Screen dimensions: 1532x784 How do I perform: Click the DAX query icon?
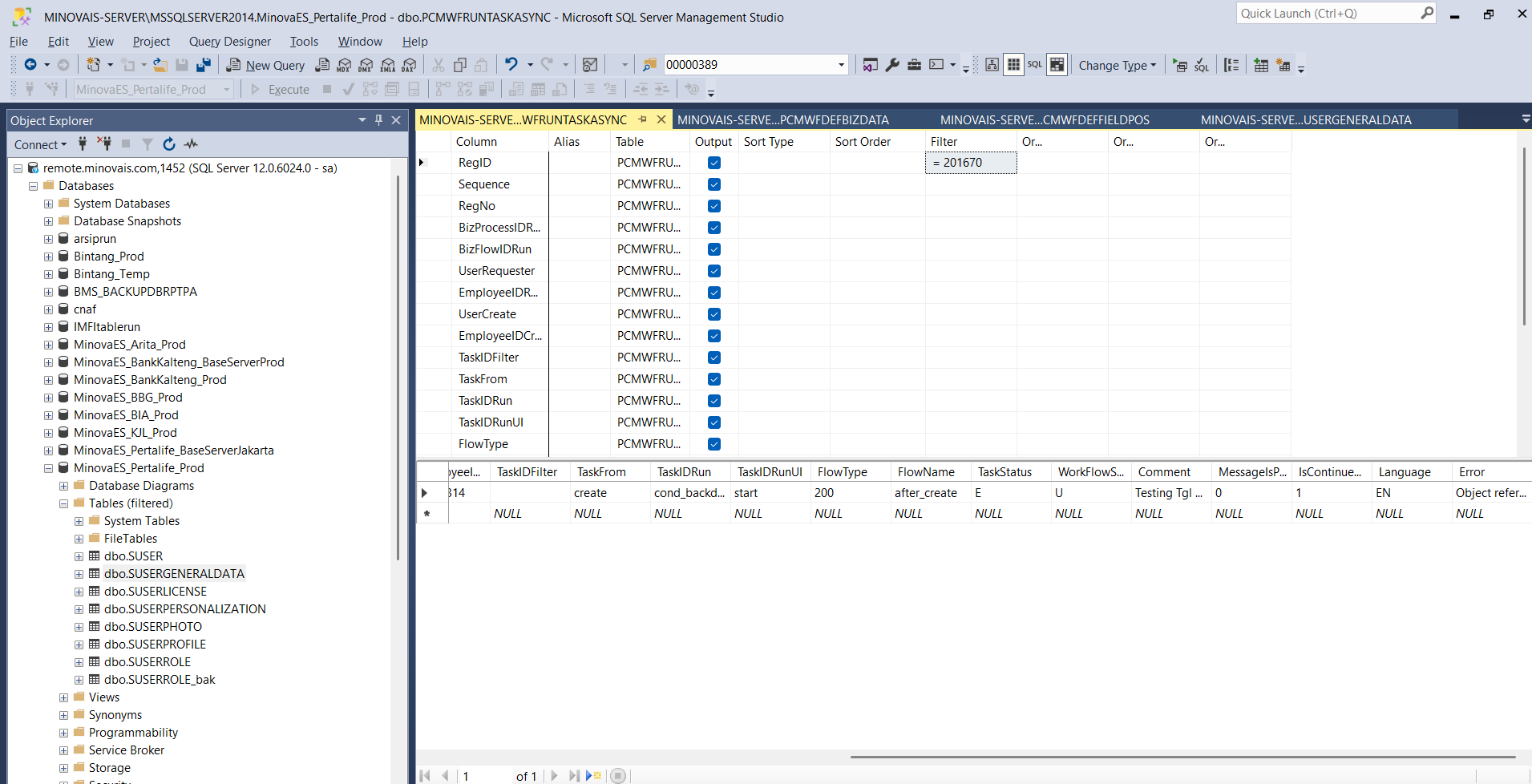click(410, 65)
